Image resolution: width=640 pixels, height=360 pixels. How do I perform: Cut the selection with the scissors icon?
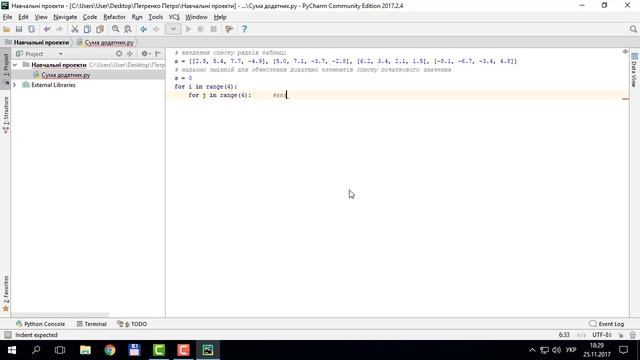[75, 29]
